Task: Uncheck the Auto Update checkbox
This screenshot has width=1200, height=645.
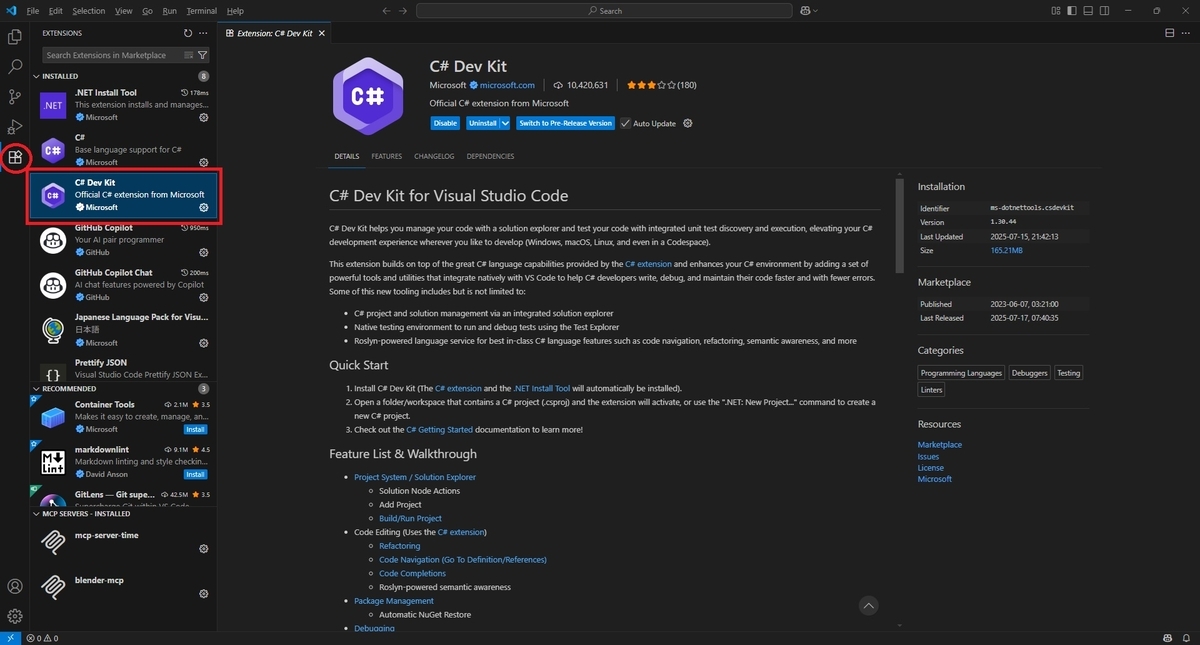Action: tap(625, 123)
